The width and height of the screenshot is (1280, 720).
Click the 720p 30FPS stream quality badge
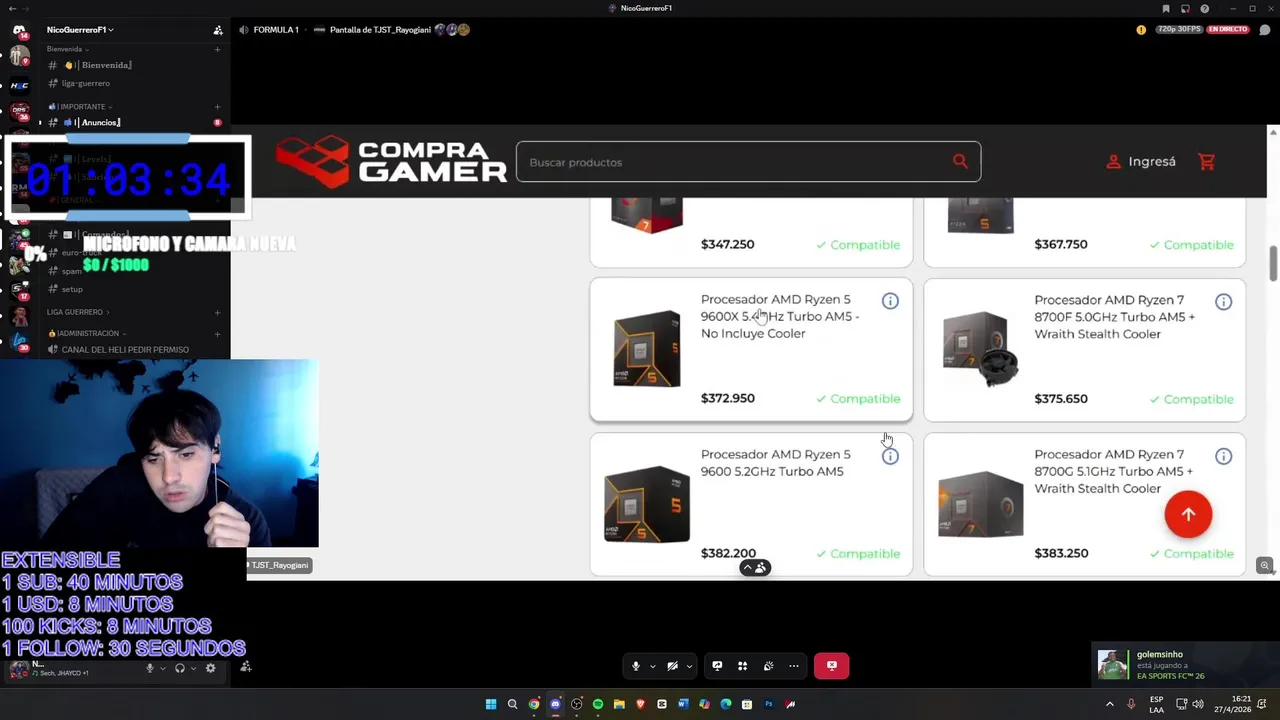click(1178, 29)
